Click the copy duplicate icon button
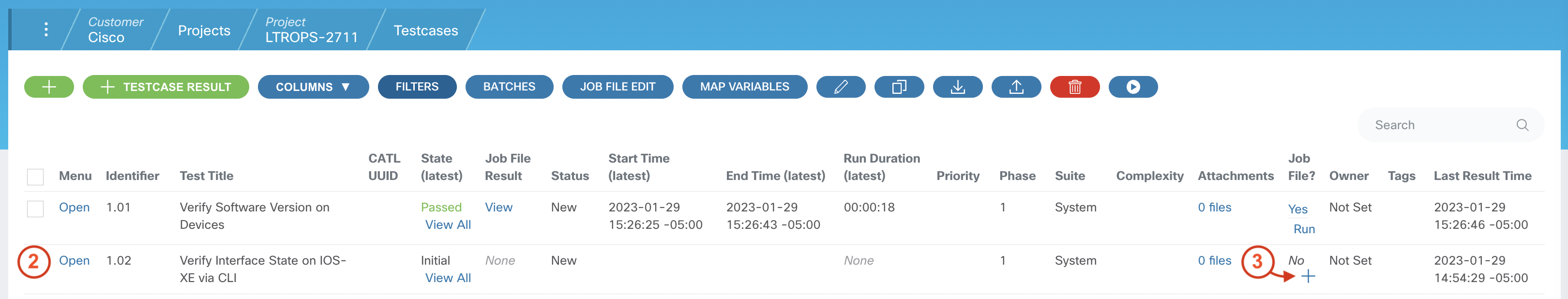This screenshot has width=1568, height=299. [x=898, y=87]
